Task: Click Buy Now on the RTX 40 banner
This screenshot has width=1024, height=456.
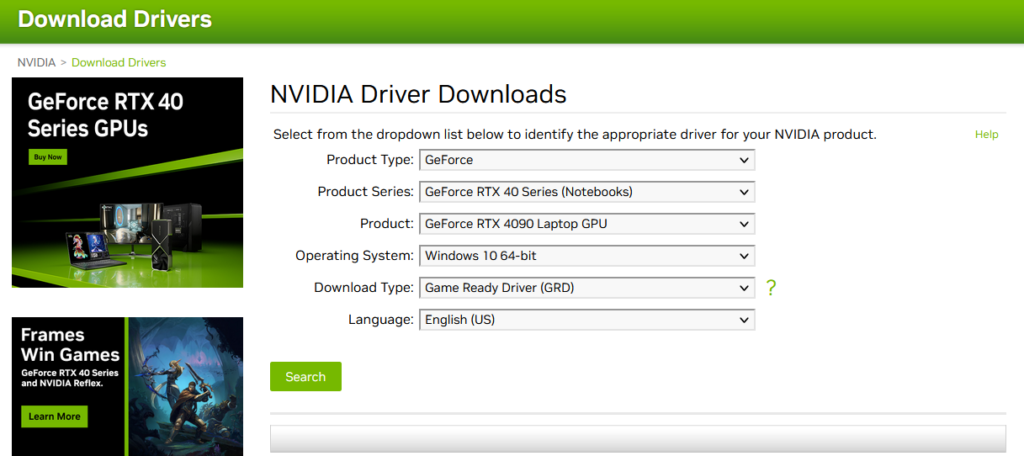Action: 48,157
